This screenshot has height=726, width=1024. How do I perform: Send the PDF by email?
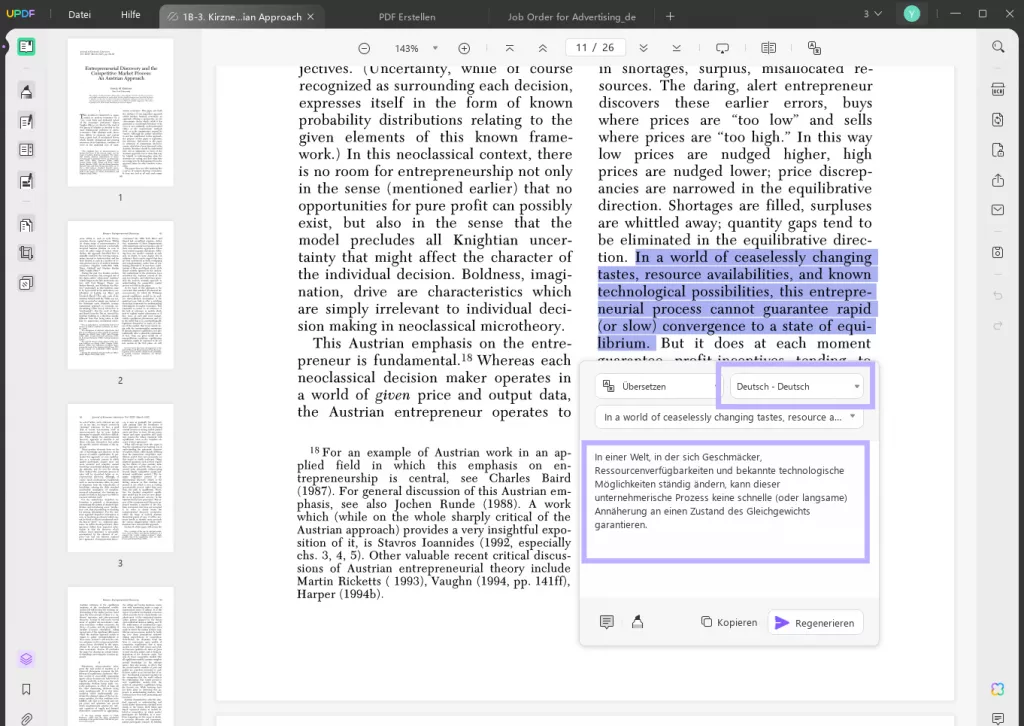(x=998, y=210)
